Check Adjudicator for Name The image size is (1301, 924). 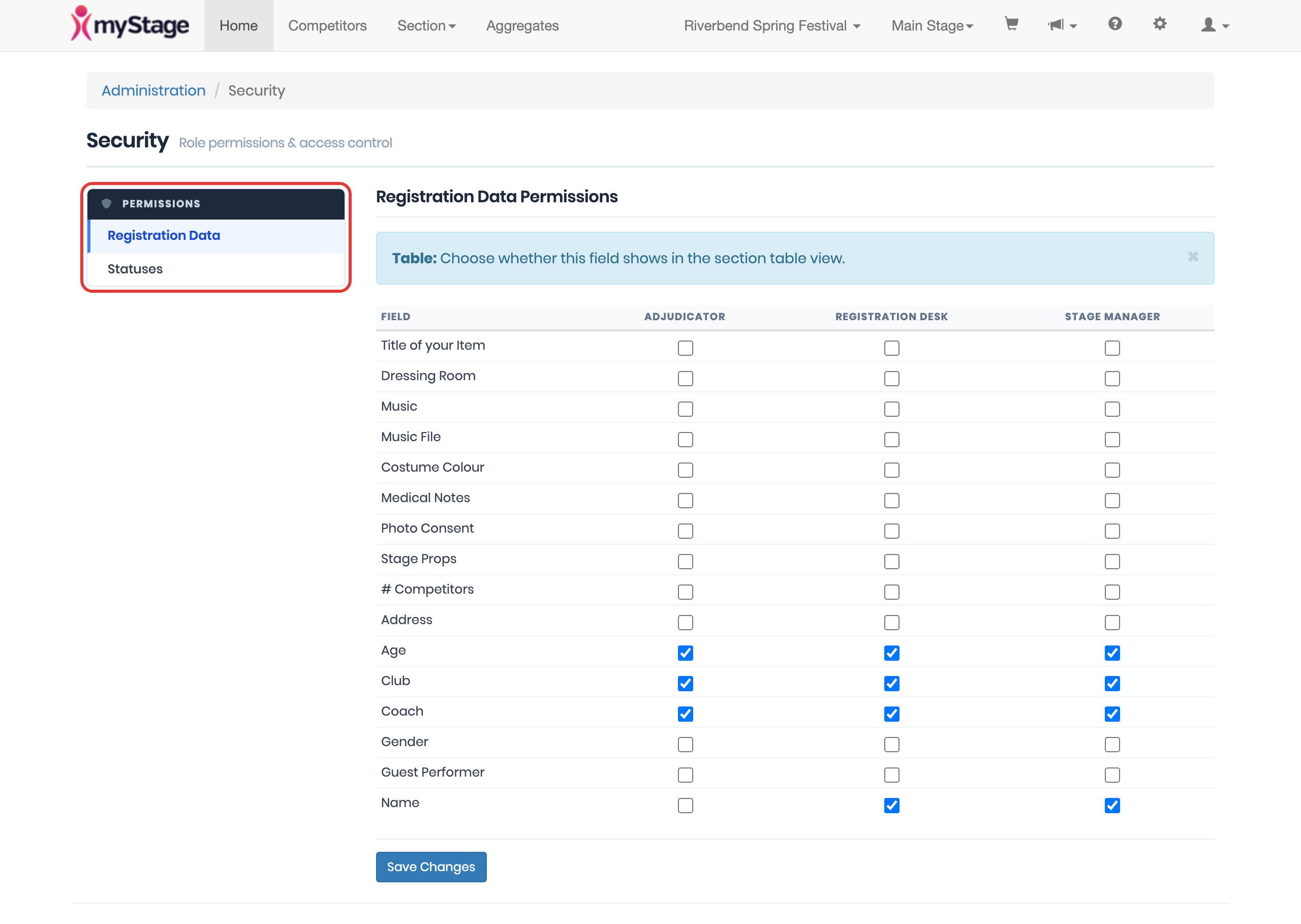(x=685, y=805)
